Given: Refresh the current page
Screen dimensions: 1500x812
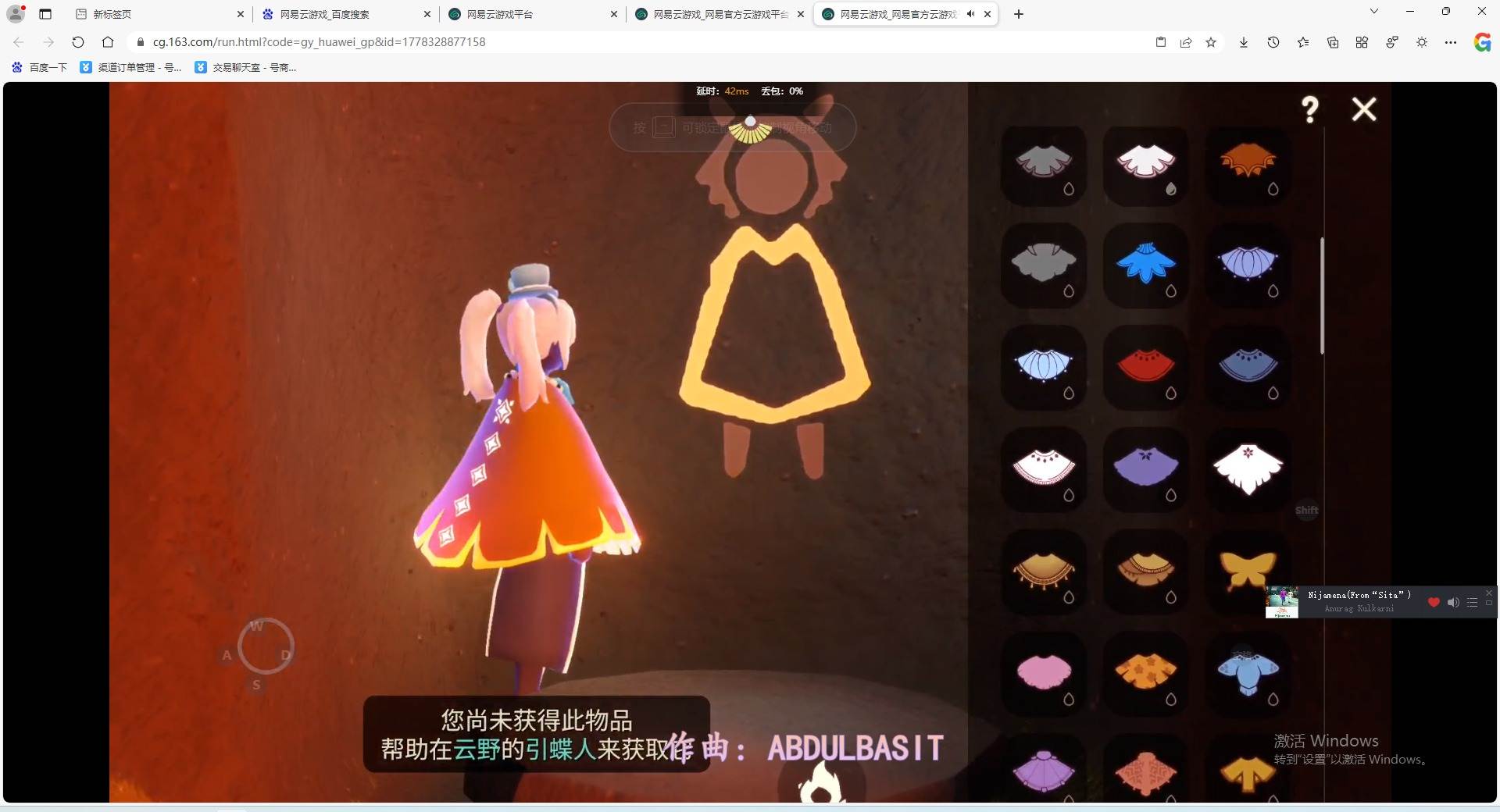Looking at the screenshot, I should pos(78,42).
